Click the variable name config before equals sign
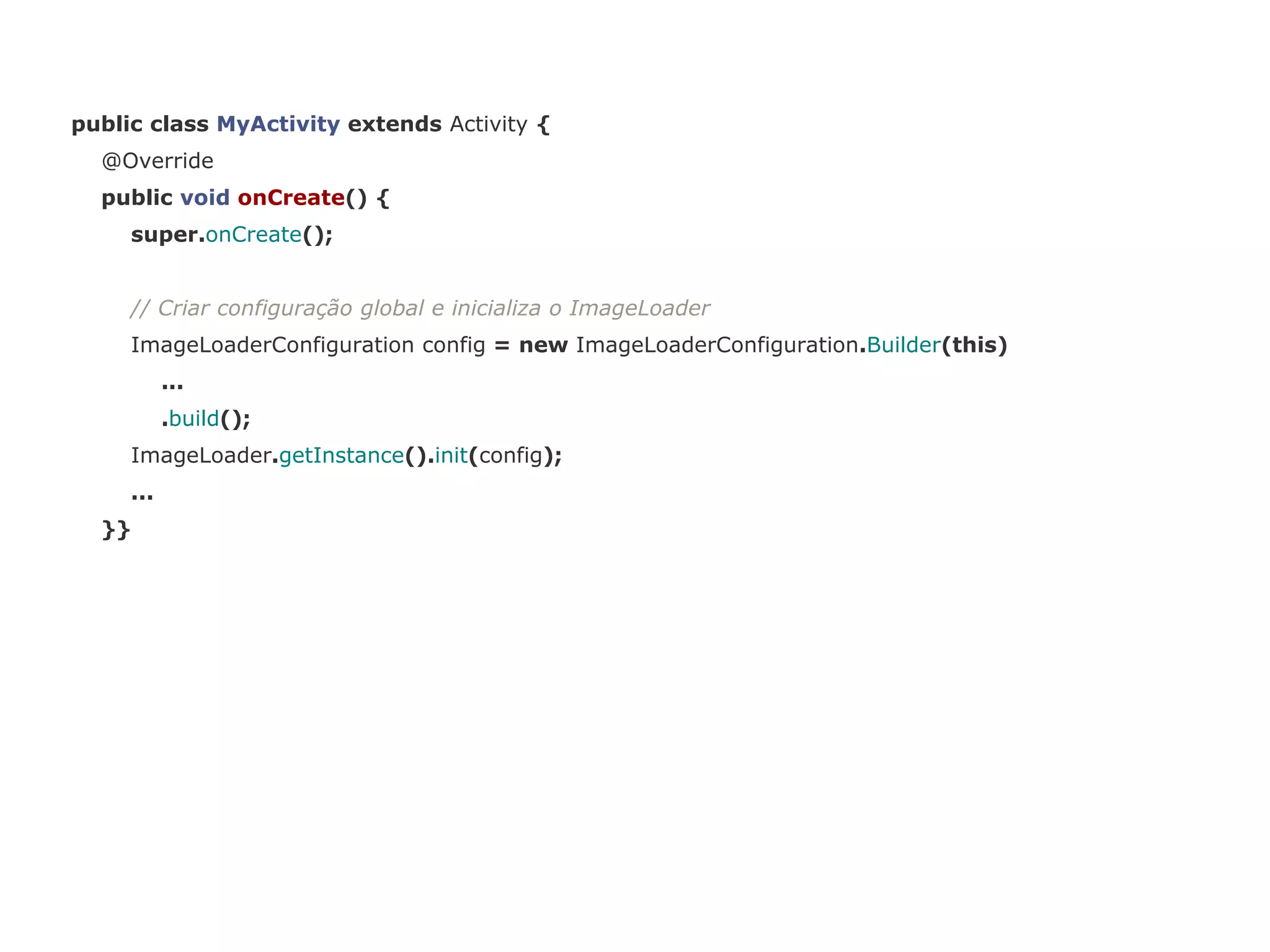This screenshot has height=952, width=1270. coord(453,345)
